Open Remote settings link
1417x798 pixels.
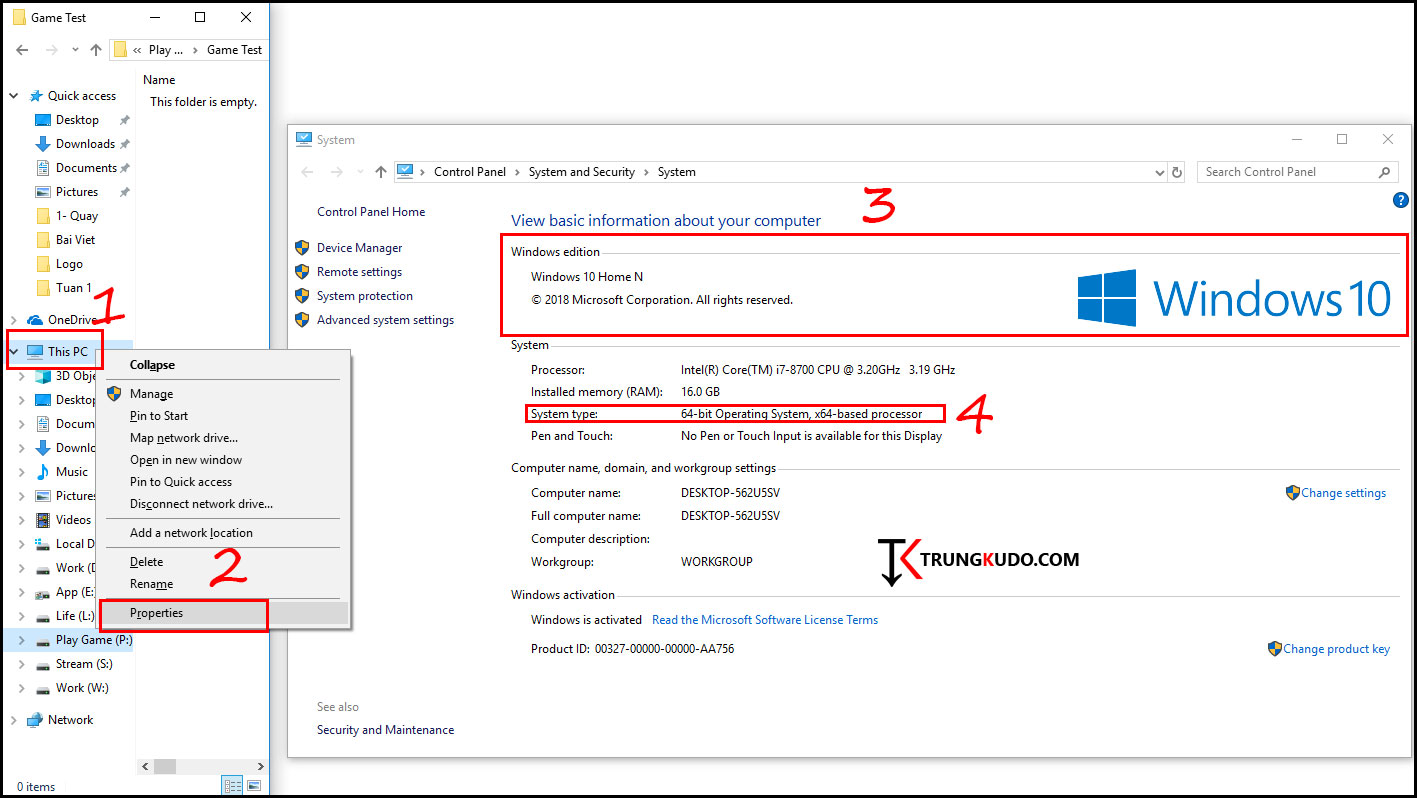click(359, 272)
